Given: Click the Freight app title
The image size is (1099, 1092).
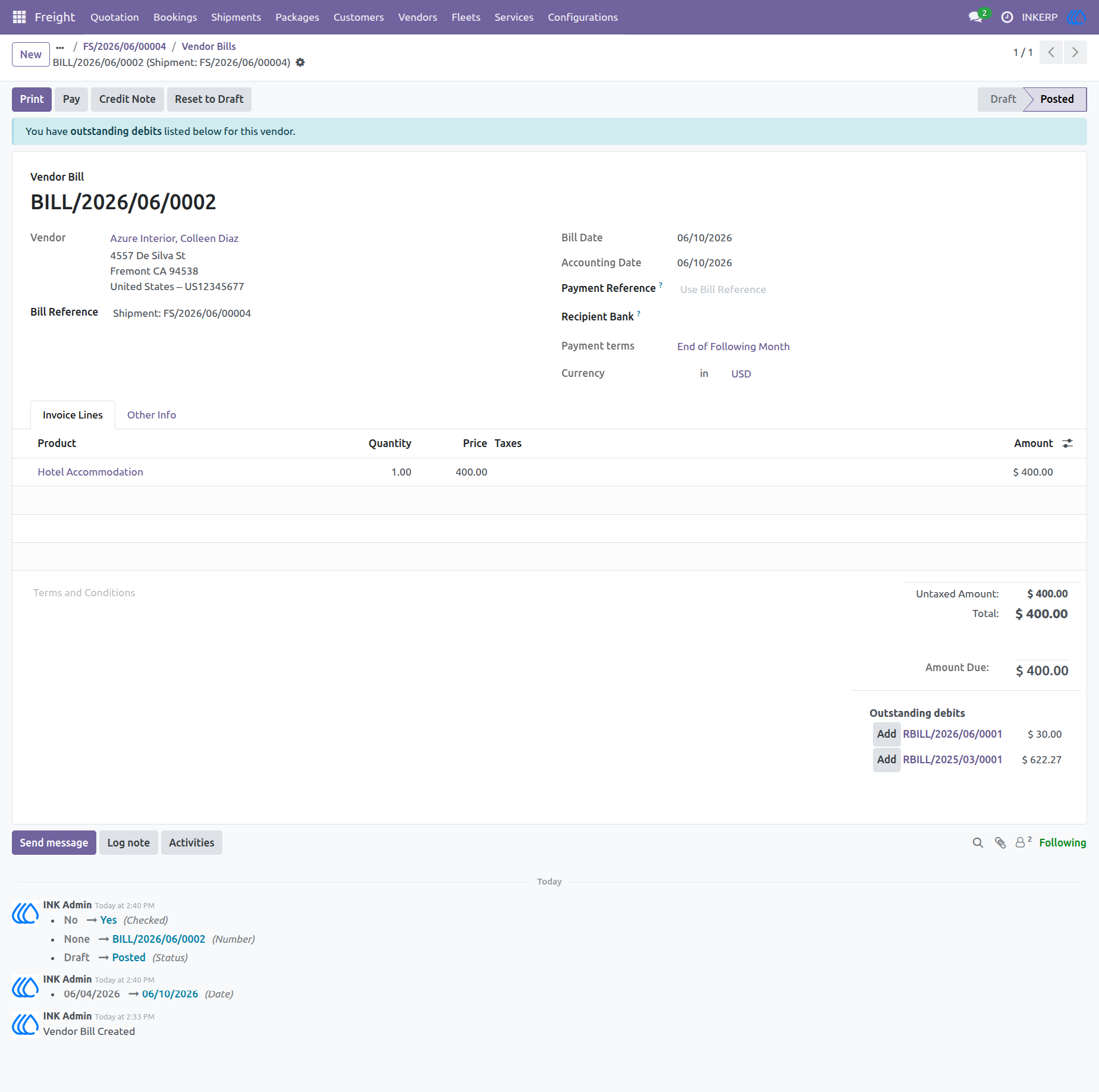Looking at the screenshot, I should (x=55, y=17).
